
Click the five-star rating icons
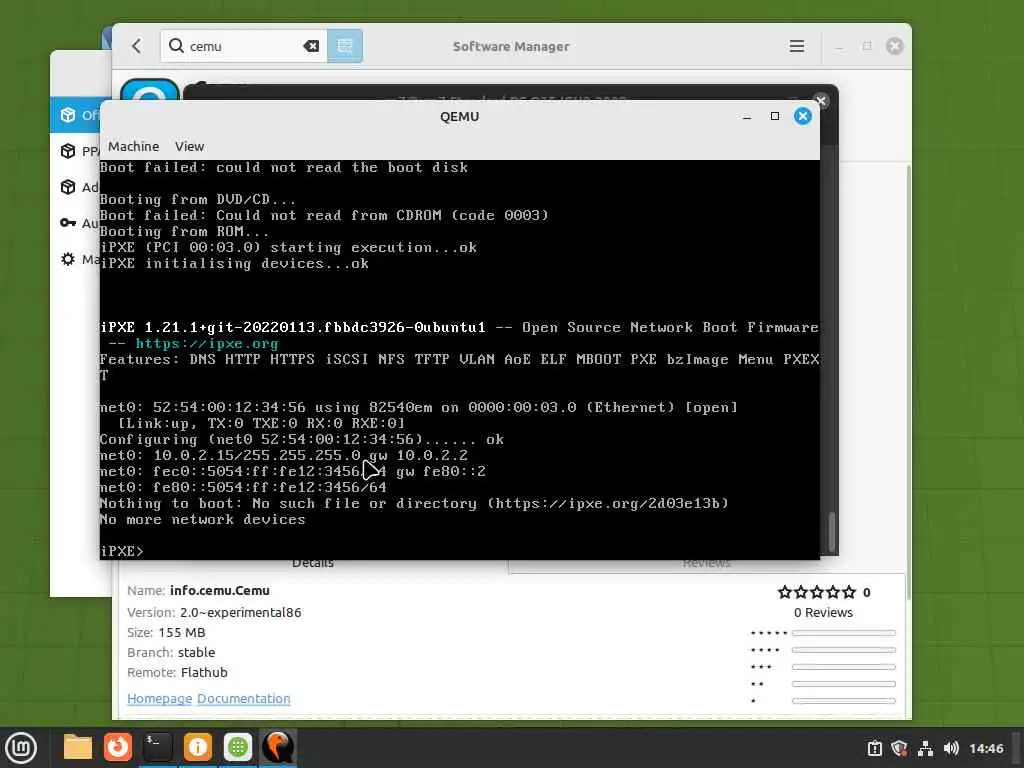click(816, 592)
